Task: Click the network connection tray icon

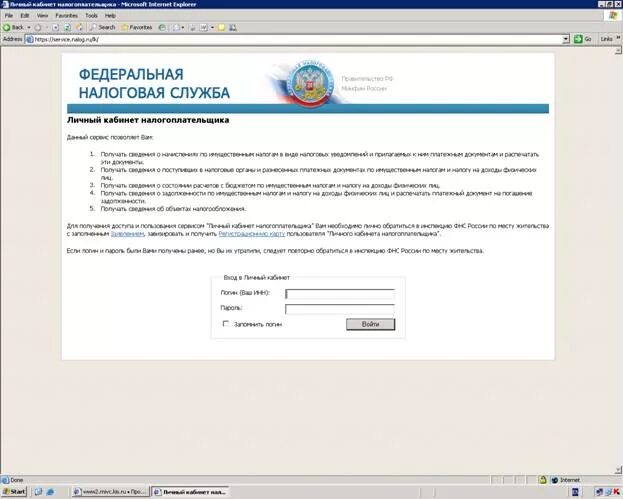Action: (608, 492)
